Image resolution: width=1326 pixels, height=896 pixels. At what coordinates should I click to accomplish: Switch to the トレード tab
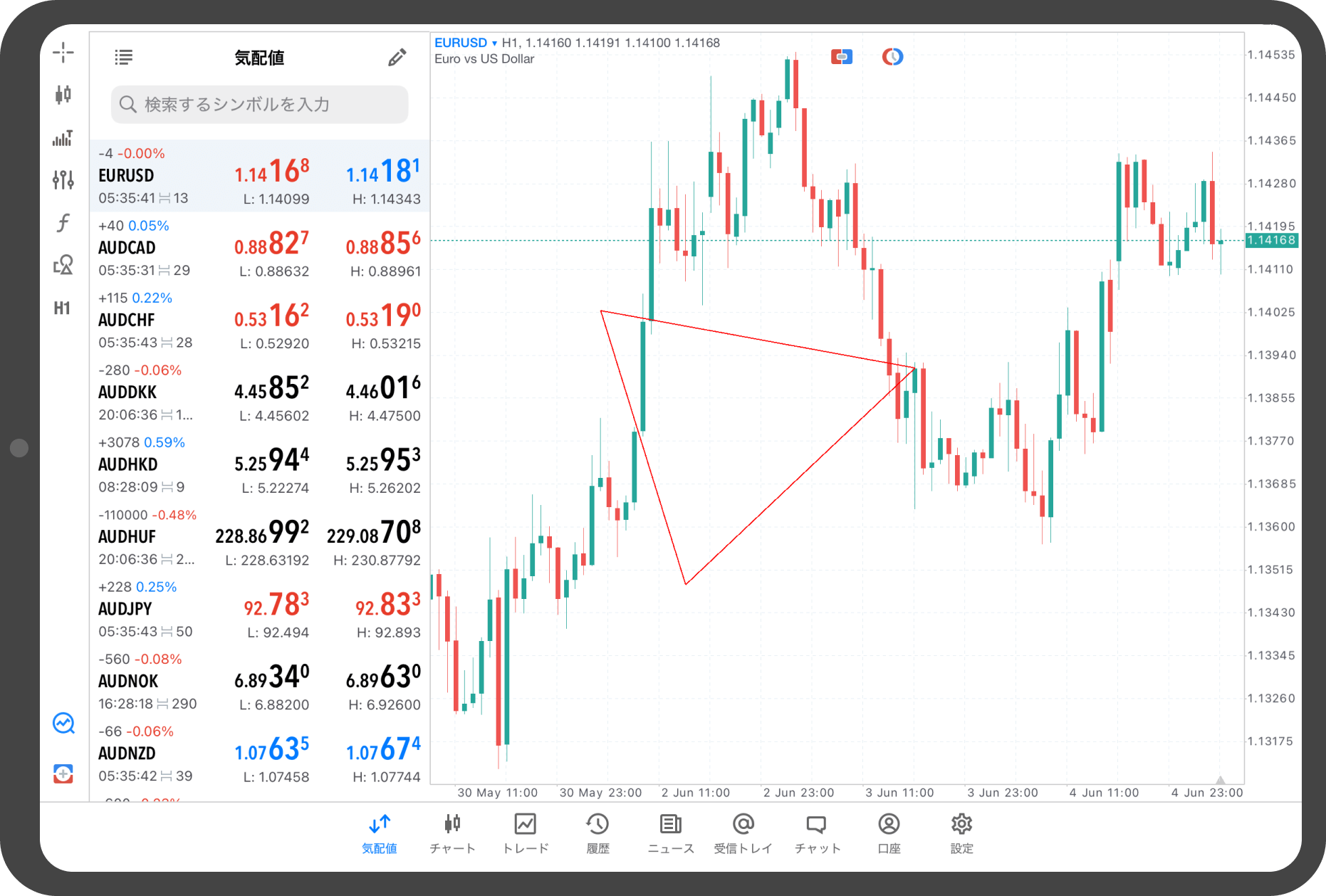526,833
